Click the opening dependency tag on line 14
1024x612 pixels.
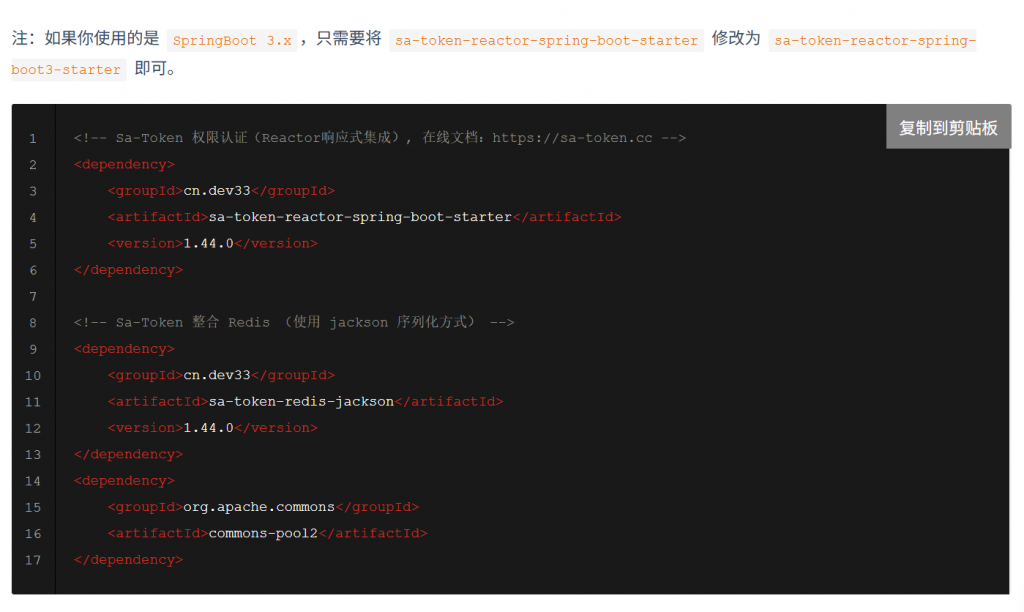pos(124,480)
